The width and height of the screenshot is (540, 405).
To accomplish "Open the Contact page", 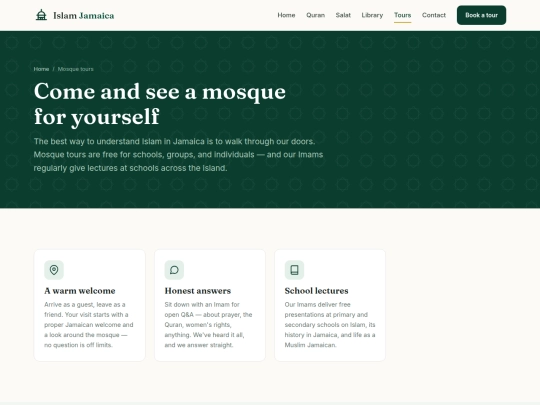I will (x=434, y=15).
